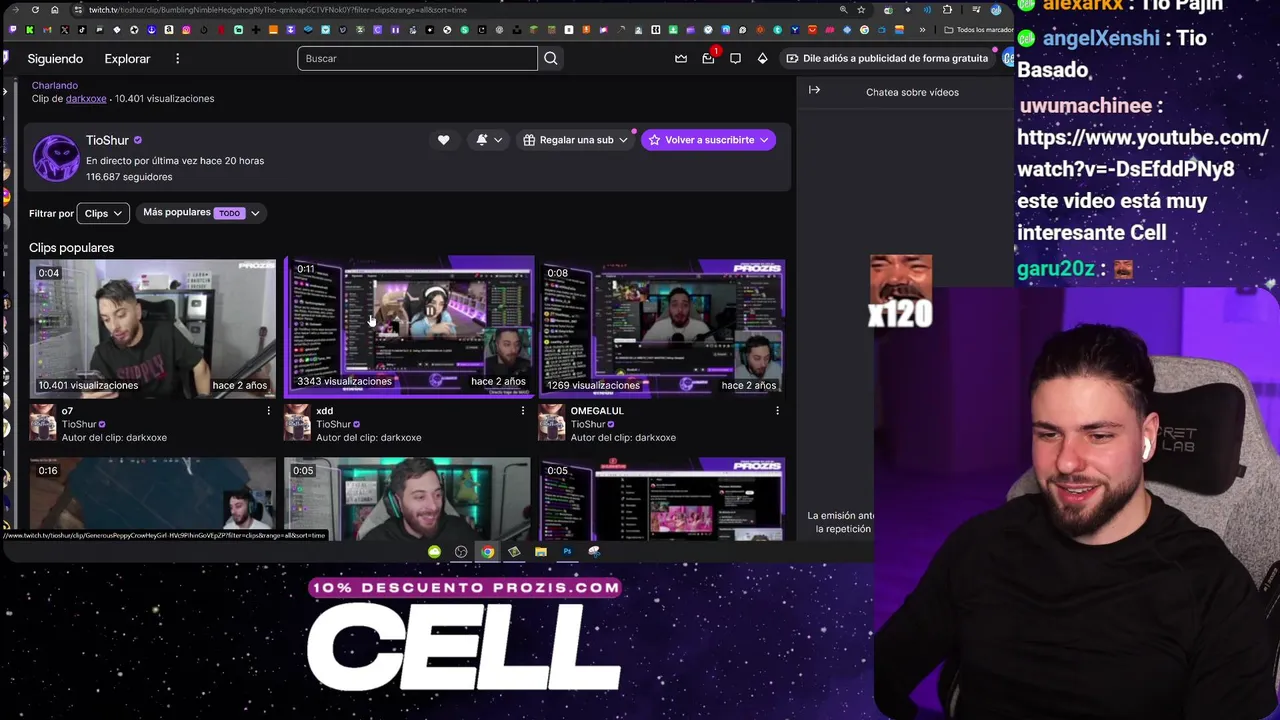Open options menu for xdd clip
Image resolution: width=1280 pixels, height=720 pixels.
tap(522, 410)
